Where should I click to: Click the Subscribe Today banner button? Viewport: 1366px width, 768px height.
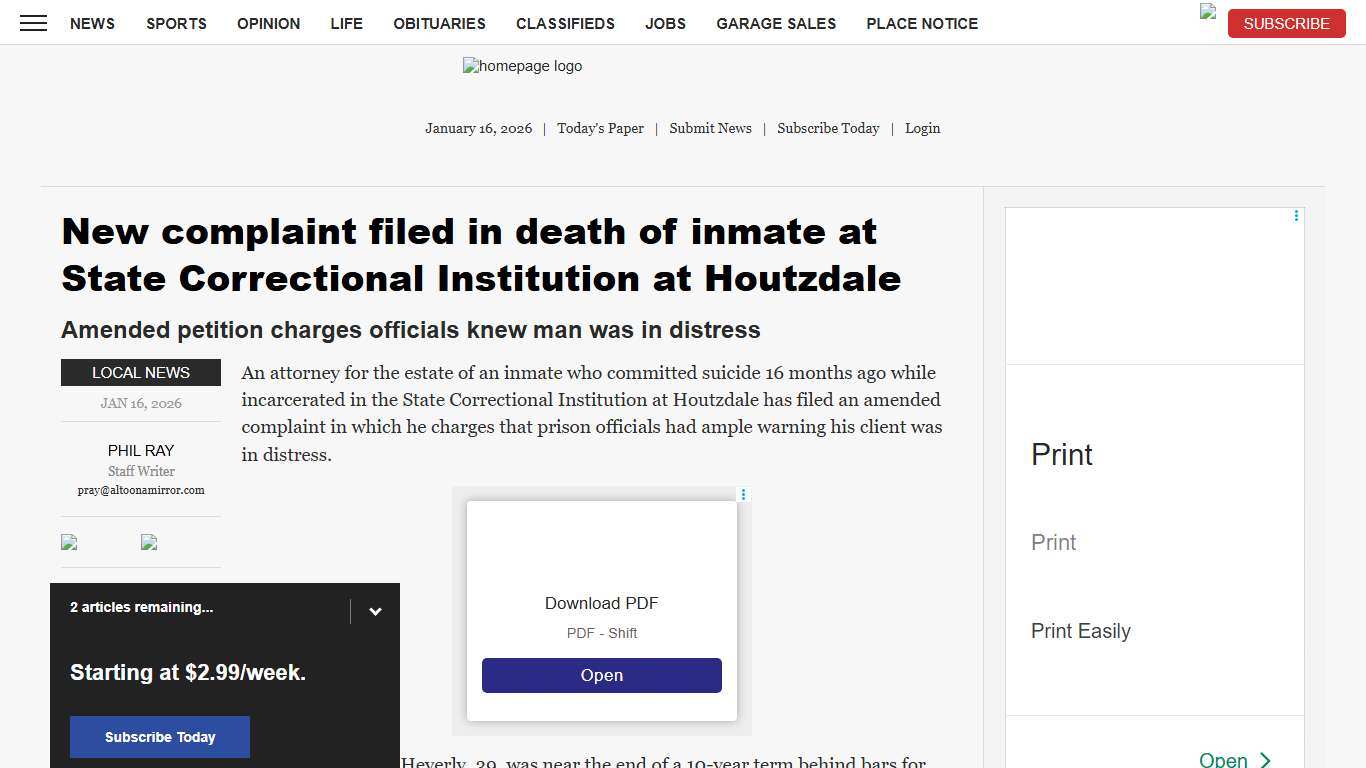(x=159, y=737)
